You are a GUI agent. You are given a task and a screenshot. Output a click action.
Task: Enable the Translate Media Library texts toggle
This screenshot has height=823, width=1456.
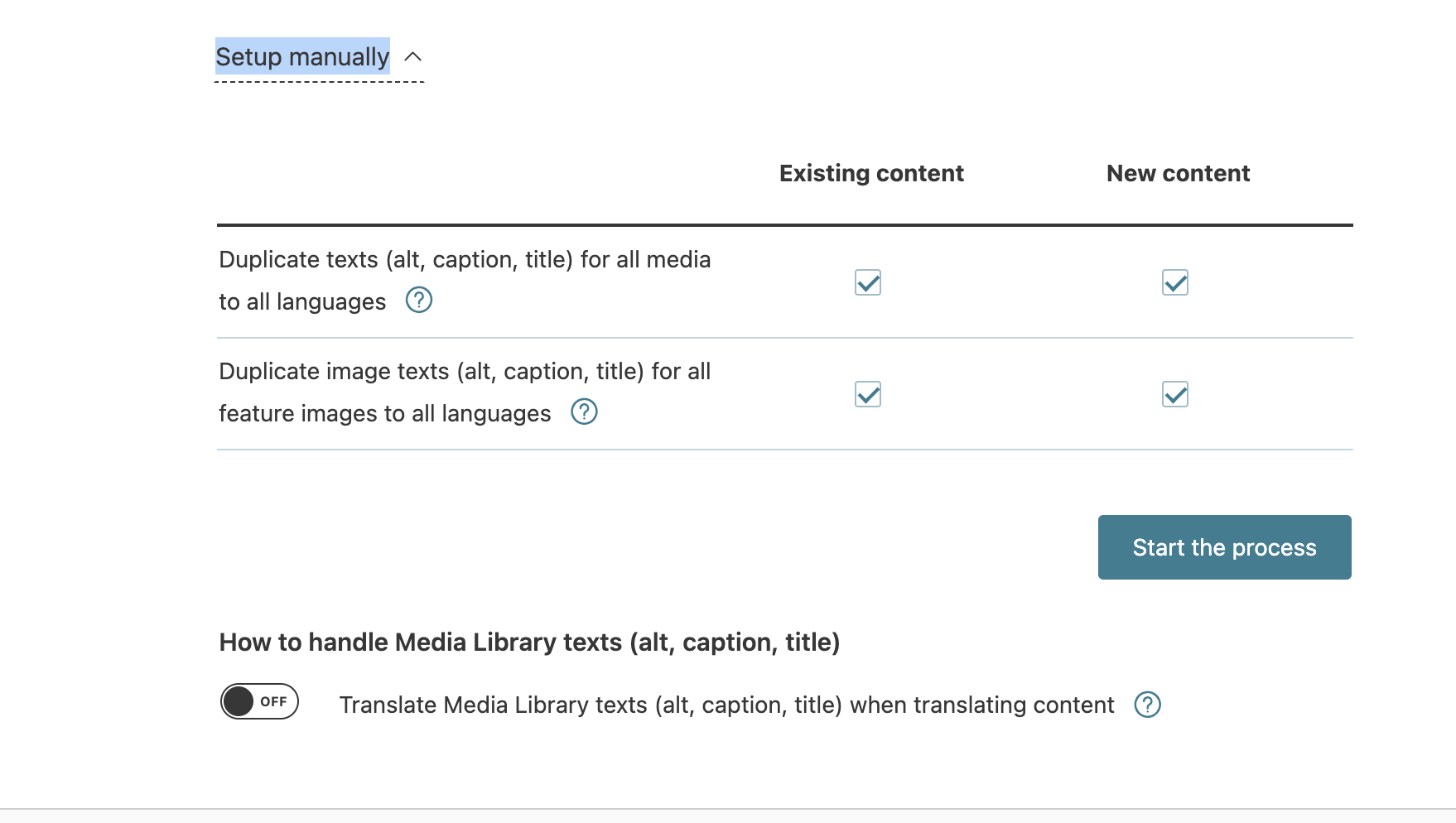(x=259, y=701)
